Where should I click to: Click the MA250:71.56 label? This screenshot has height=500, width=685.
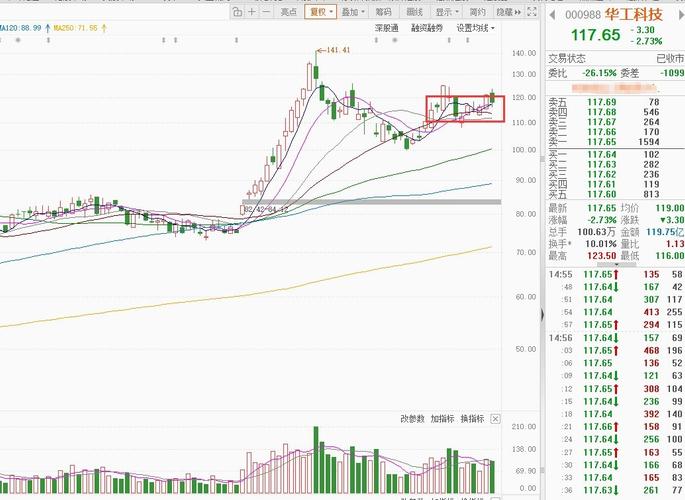[x=76, y=28]
